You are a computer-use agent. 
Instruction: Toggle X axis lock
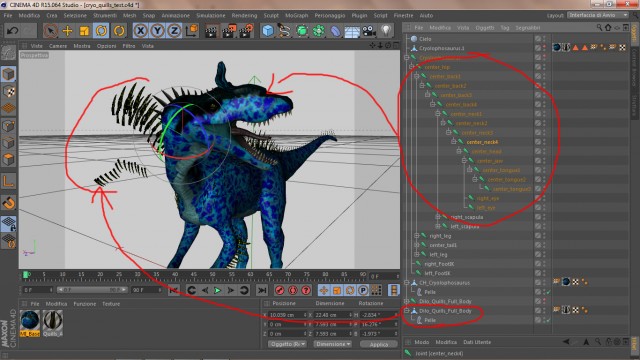click(140, 31)
